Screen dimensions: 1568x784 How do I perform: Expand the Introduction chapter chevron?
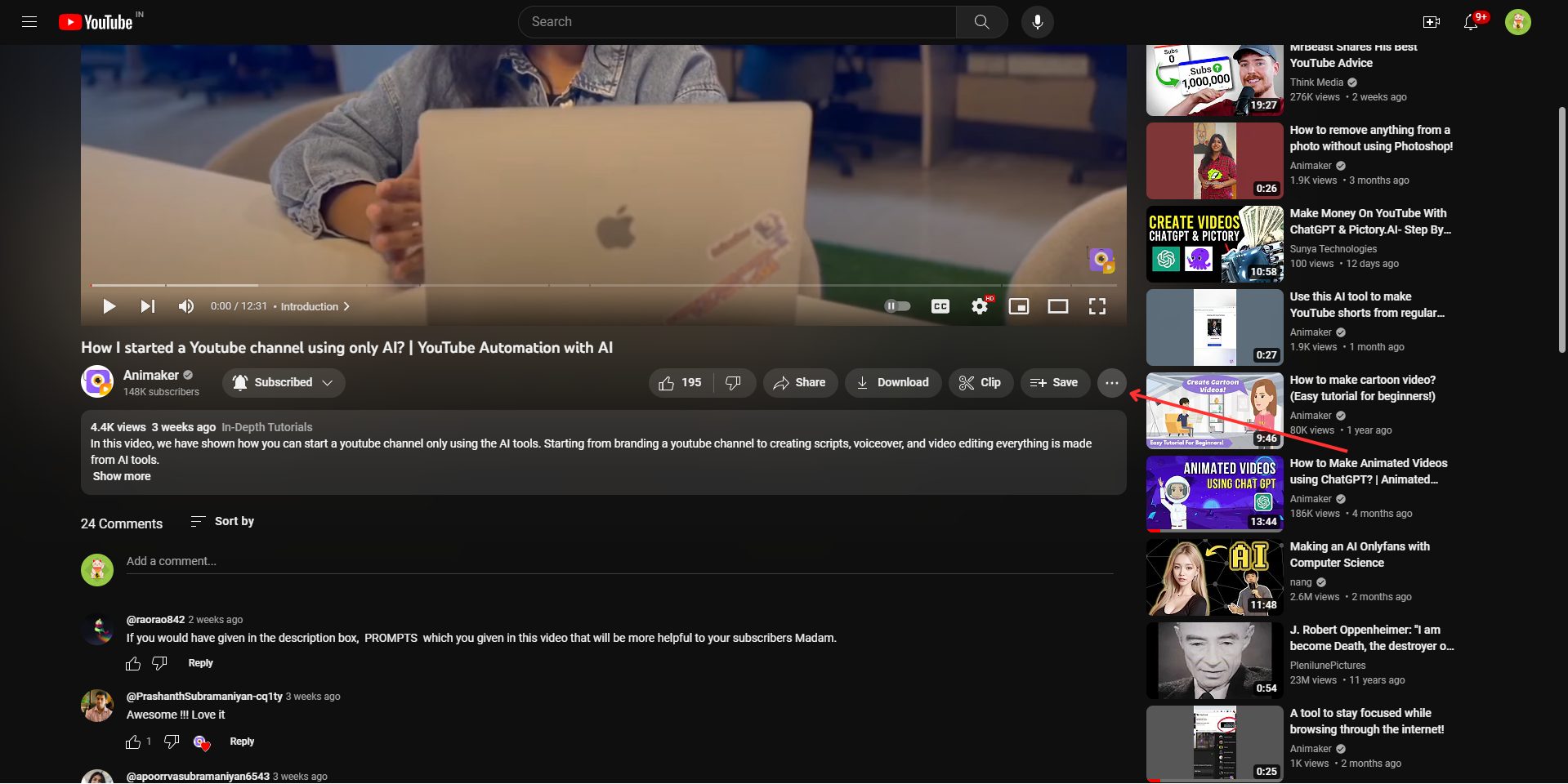pos(346,306)
